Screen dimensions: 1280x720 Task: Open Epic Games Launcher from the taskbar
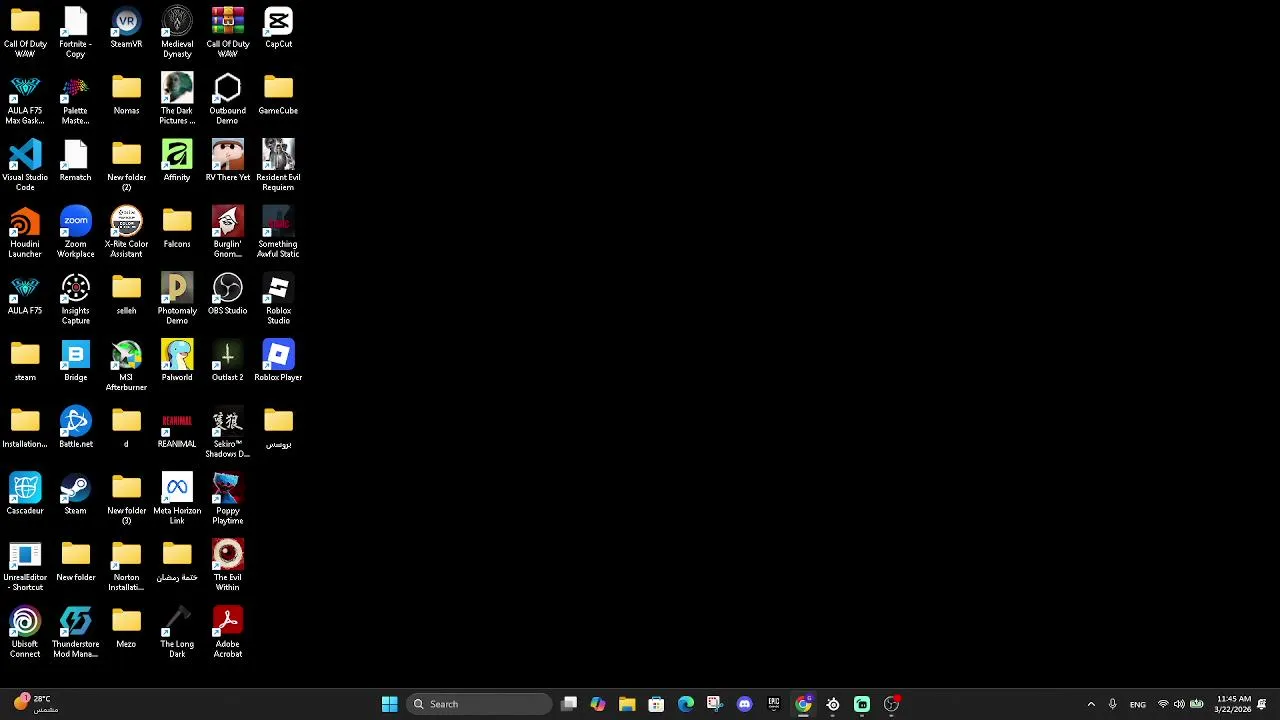click(774, 704)
